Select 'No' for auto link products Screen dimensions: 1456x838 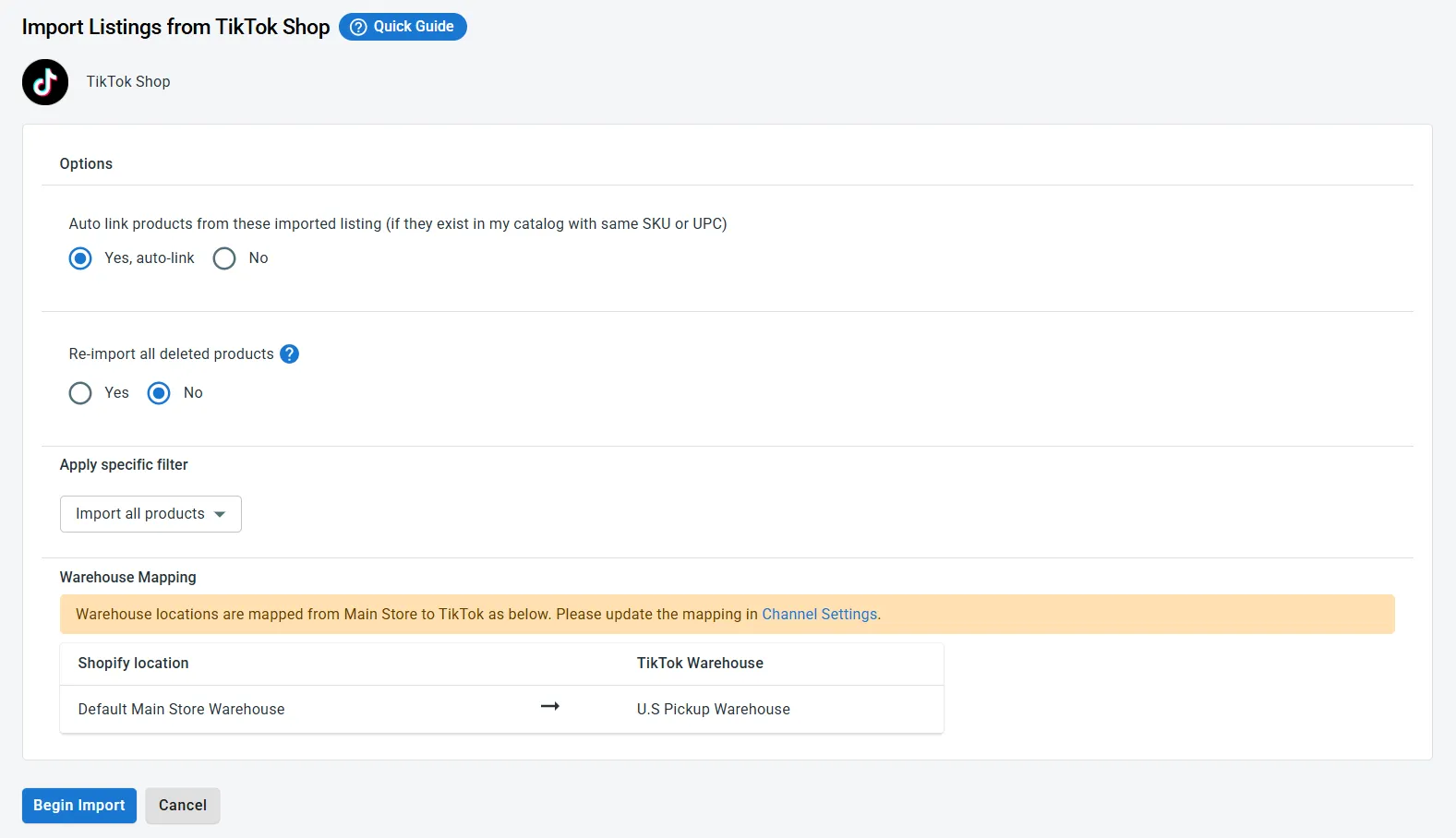tap(224, 258)
